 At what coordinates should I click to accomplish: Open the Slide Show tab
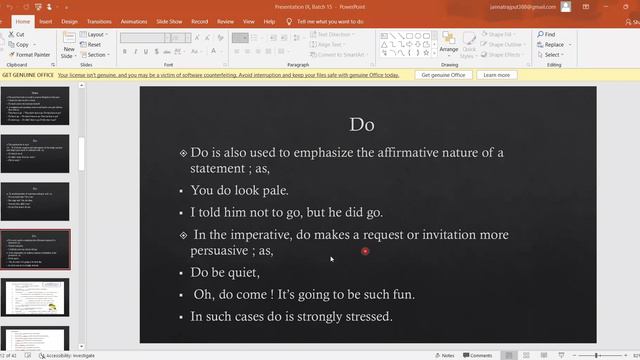169,22
